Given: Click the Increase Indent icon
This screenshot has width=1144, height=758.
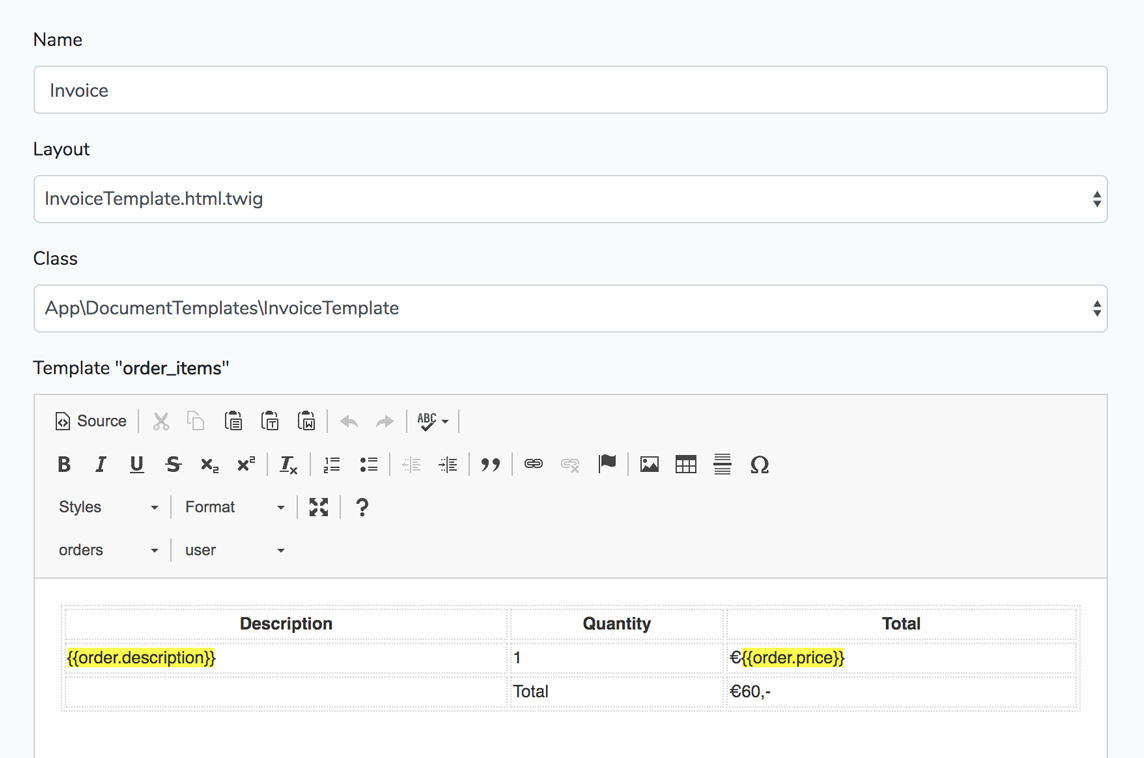Looking at the screenshot, I should click(447, 464).
